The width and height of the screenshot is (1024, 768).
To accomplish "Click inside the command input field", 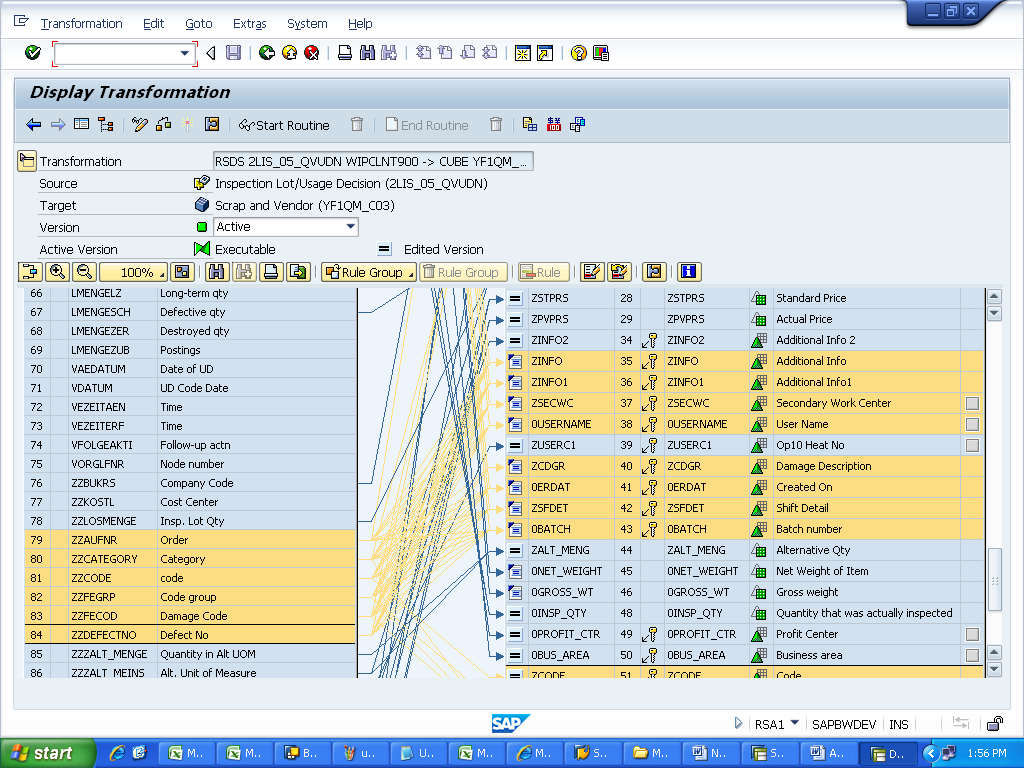I will coord(118,54).
